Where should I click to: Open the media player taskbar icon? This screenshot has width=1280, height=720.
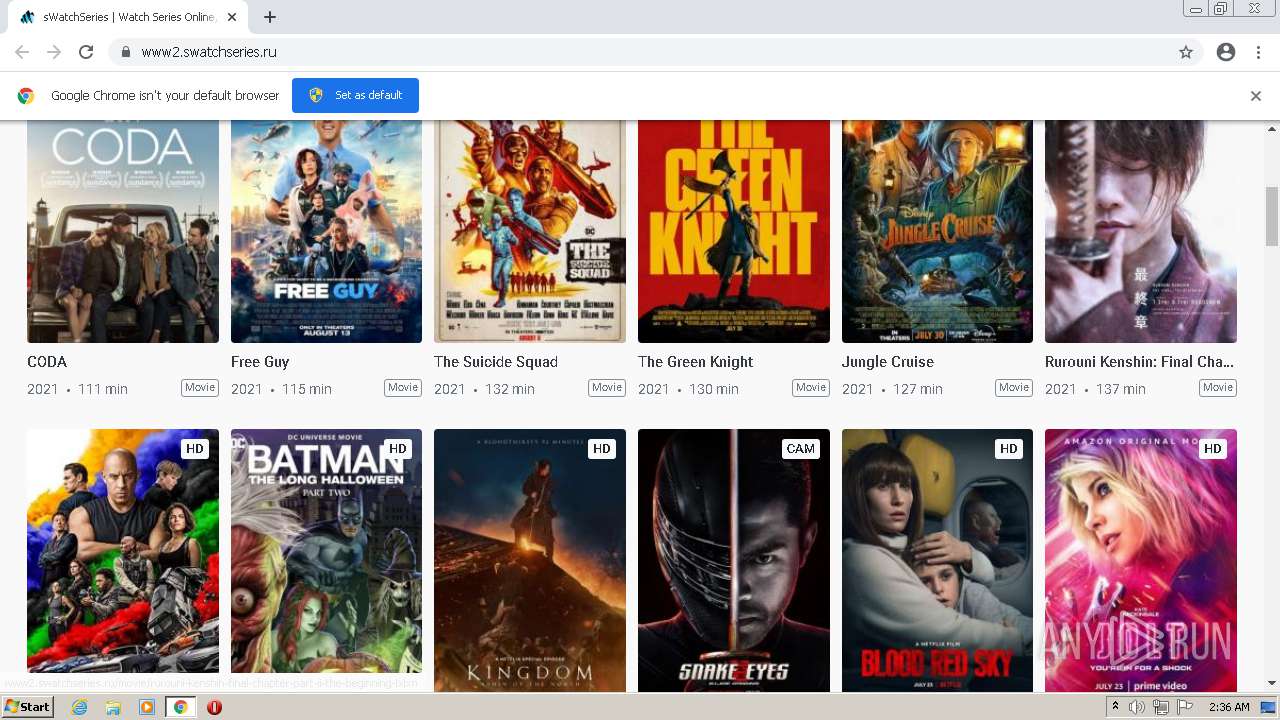tap(147, 707)
